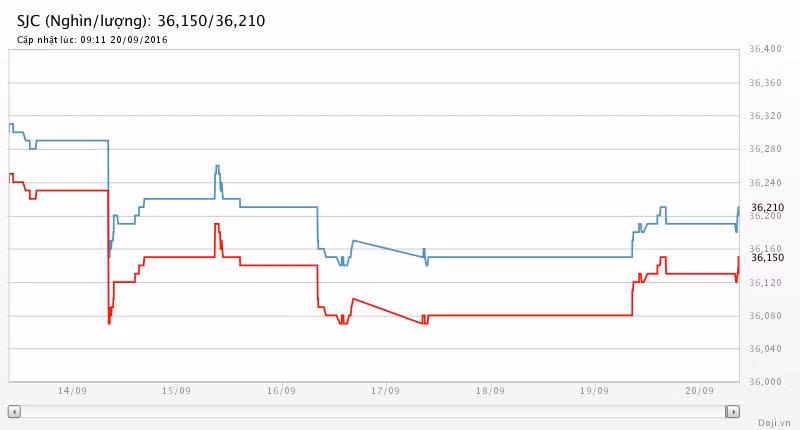Click the SJC chart title text
Screen dimensions: 800x430
(x=141, y=20)
